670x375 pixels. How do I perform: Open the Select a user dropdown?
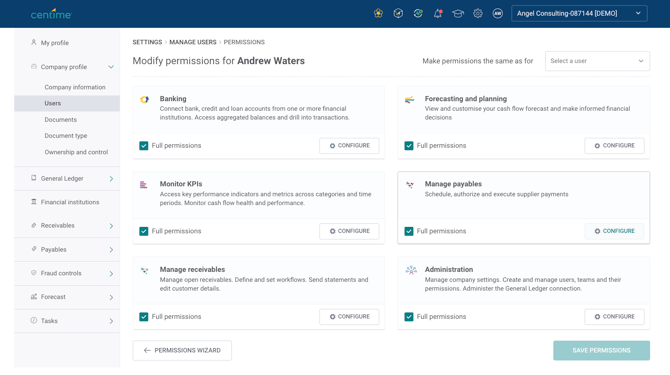coord(597,61)
